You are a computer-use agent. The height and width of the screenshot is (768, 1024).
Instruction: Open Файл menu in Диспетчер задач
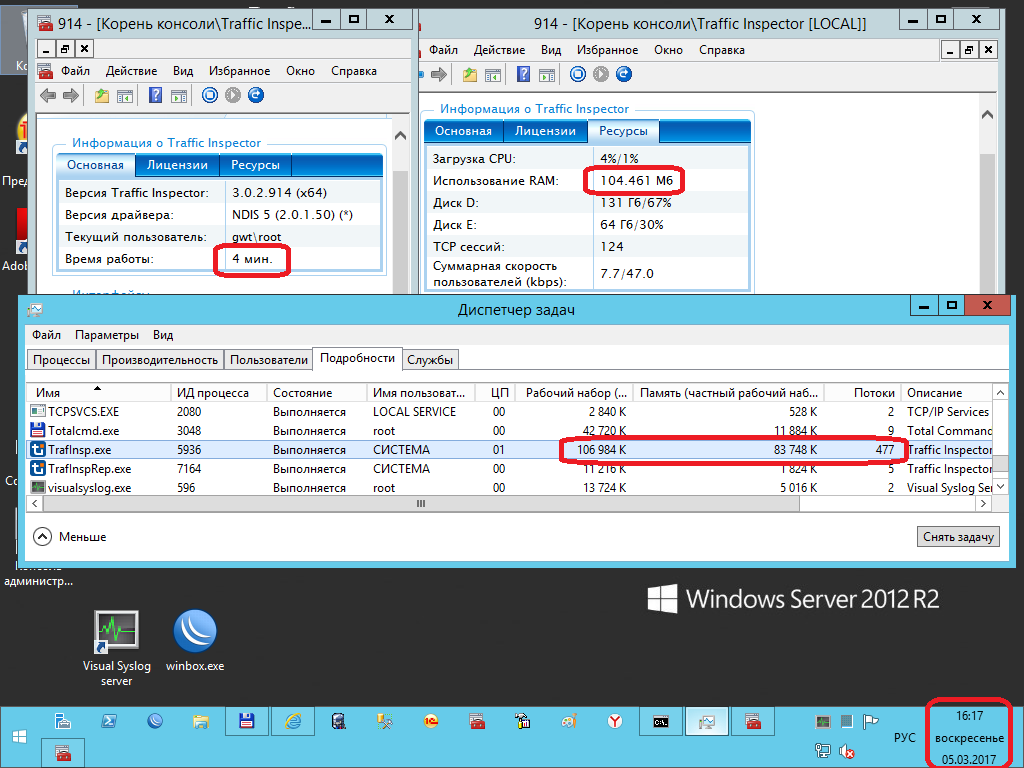46,335
